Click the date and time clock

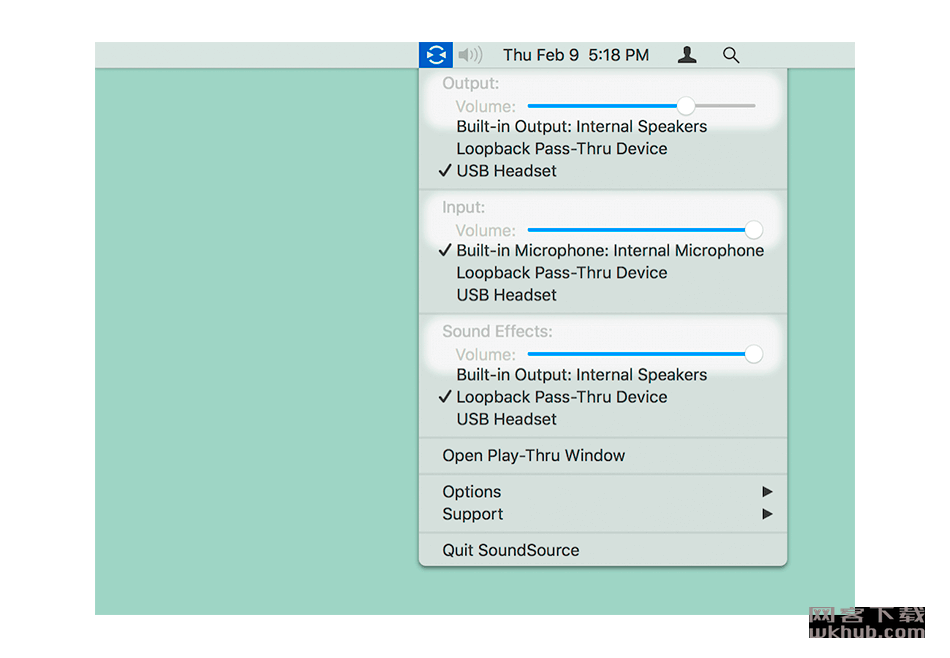[x=576, y=55]
